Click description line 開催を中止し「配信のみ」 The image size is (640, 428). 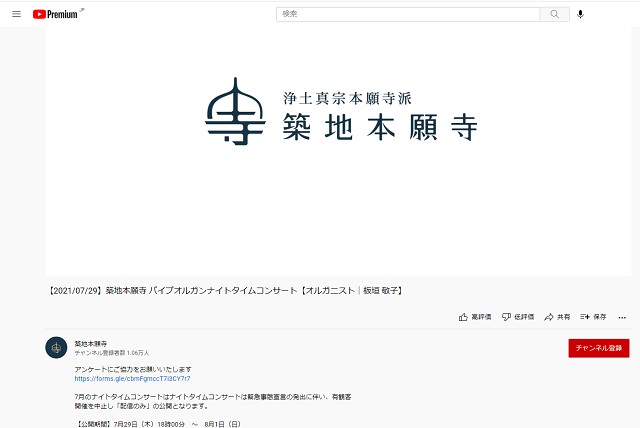[142, 406]
